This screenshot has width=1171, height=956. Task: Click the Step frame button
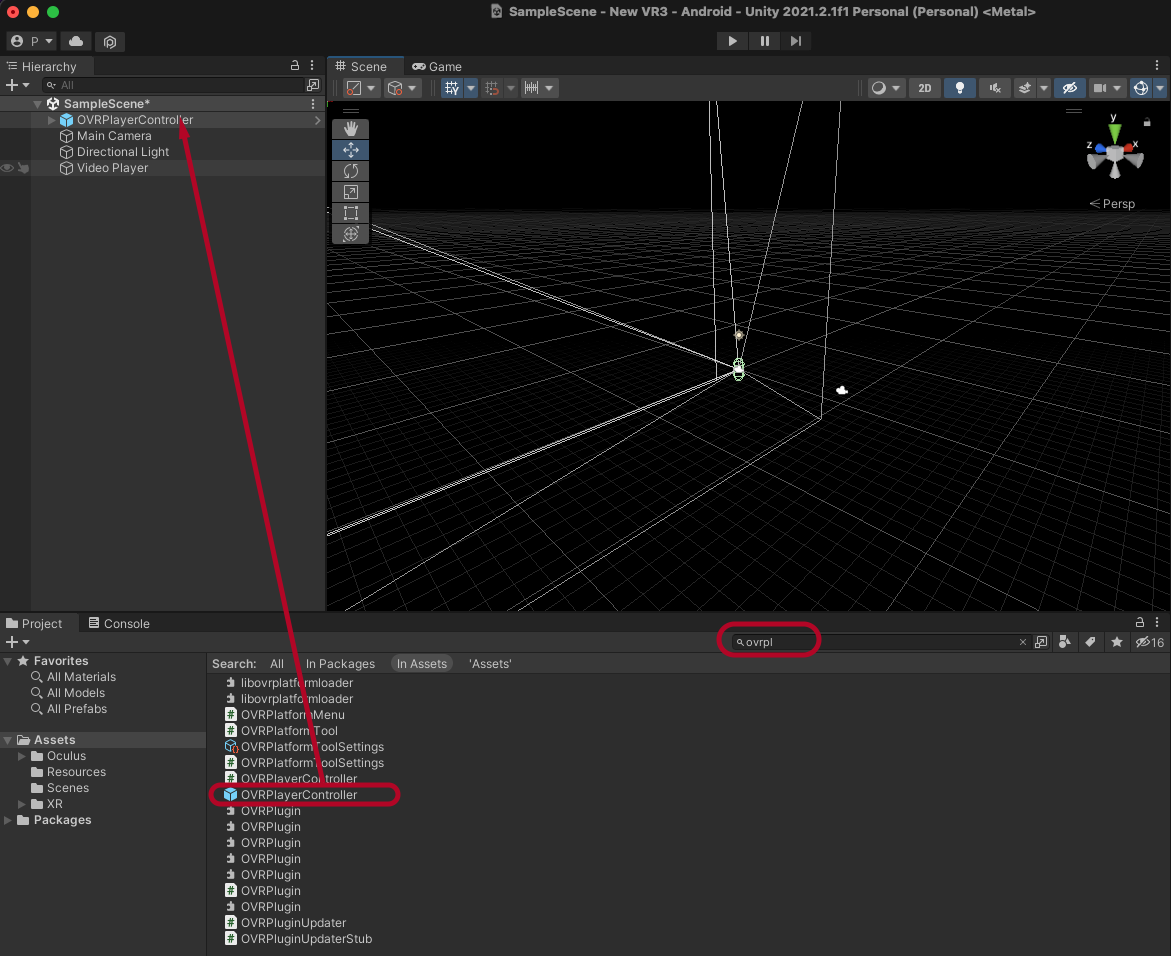pos(796,41)
